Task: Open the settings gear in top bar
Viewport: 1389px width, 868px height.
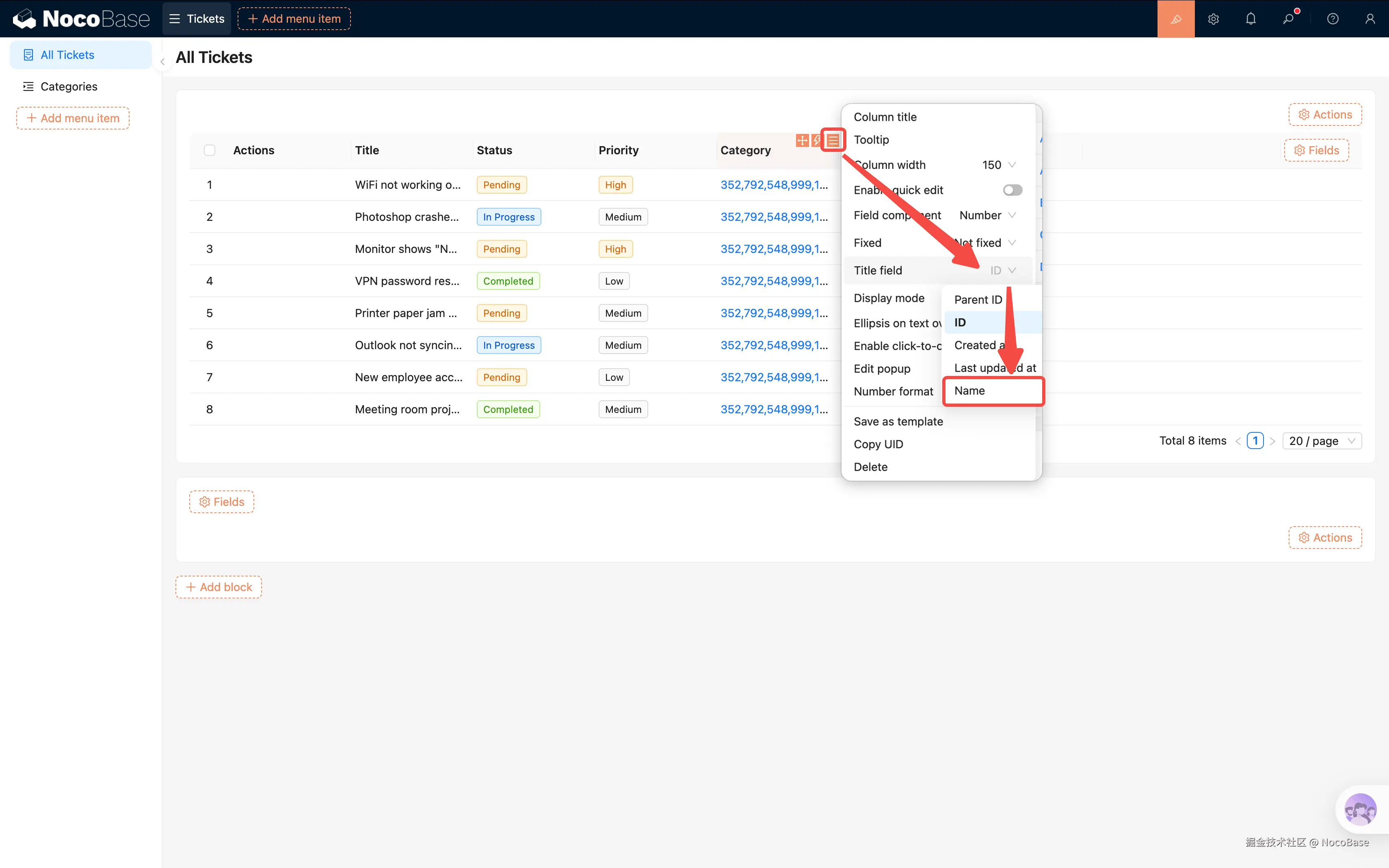Action: [x=1213, y=19]
